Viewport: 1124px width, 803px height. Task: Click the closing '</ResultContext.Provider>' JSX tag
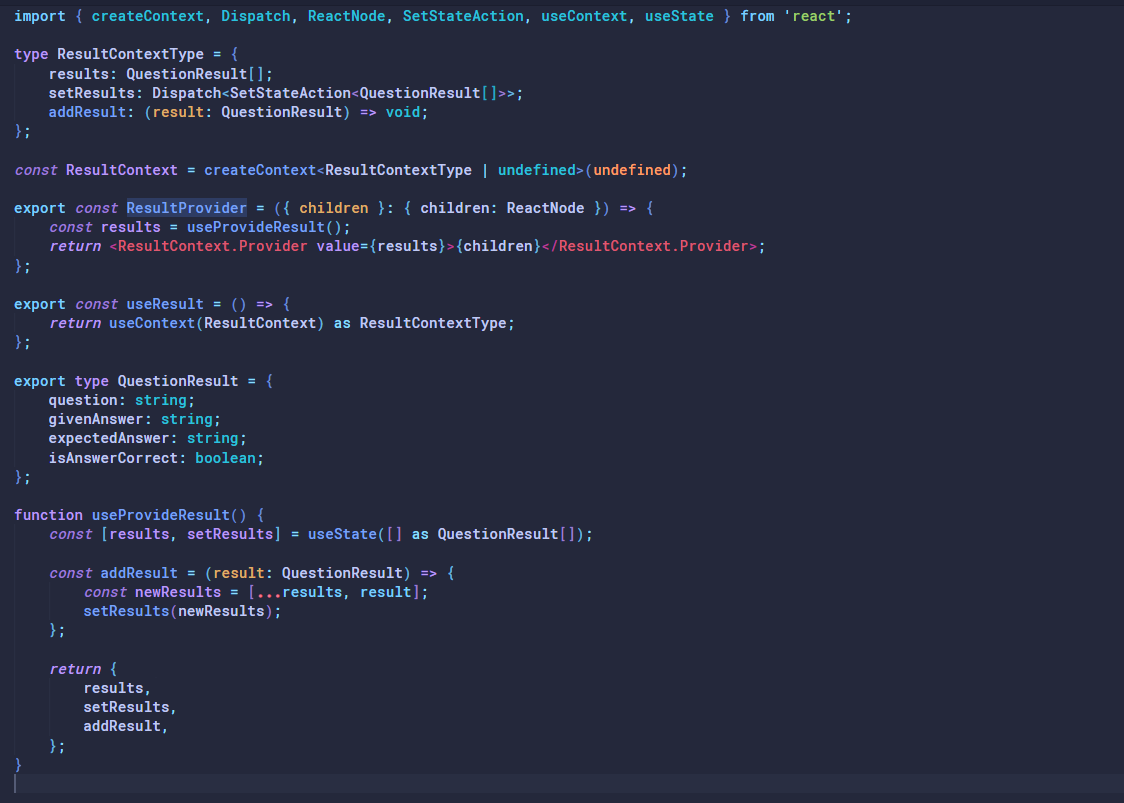click(649, 246)
